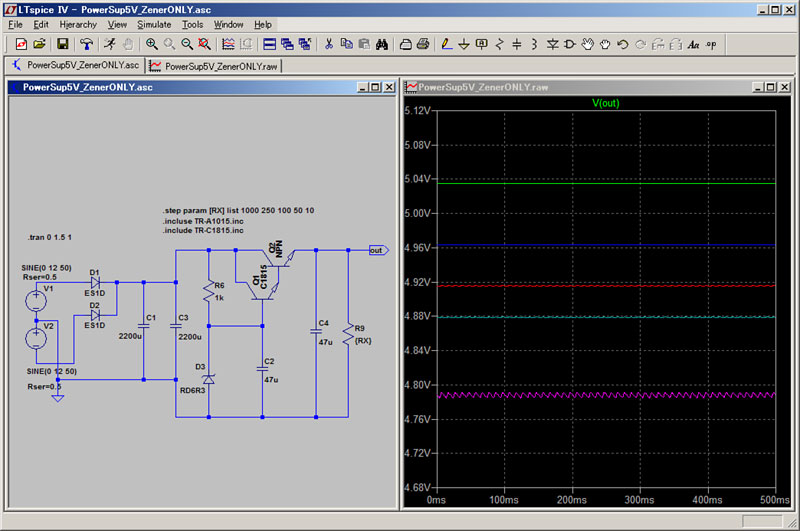The height and width of the screenshot is (531, 800).
Task: Click the autorange waveform icon
Action: coord(229,44)
